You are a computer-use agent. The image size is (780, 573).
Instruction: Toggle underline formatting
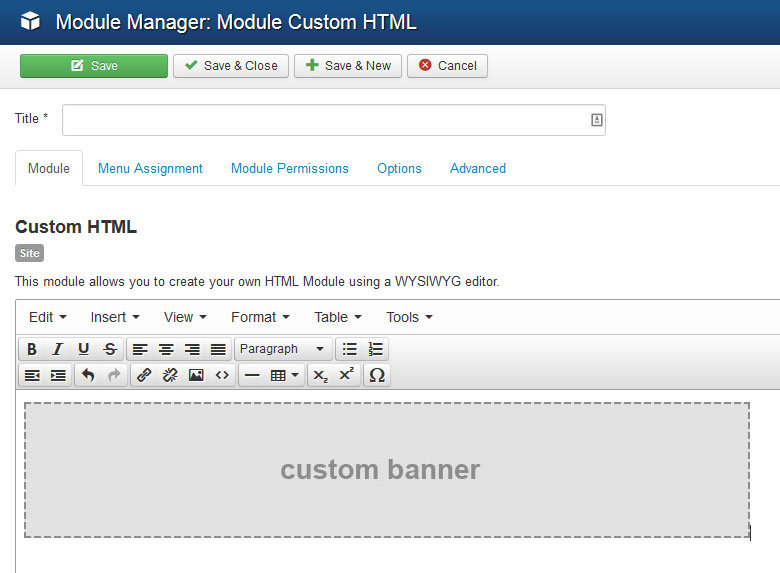[84, 349]
